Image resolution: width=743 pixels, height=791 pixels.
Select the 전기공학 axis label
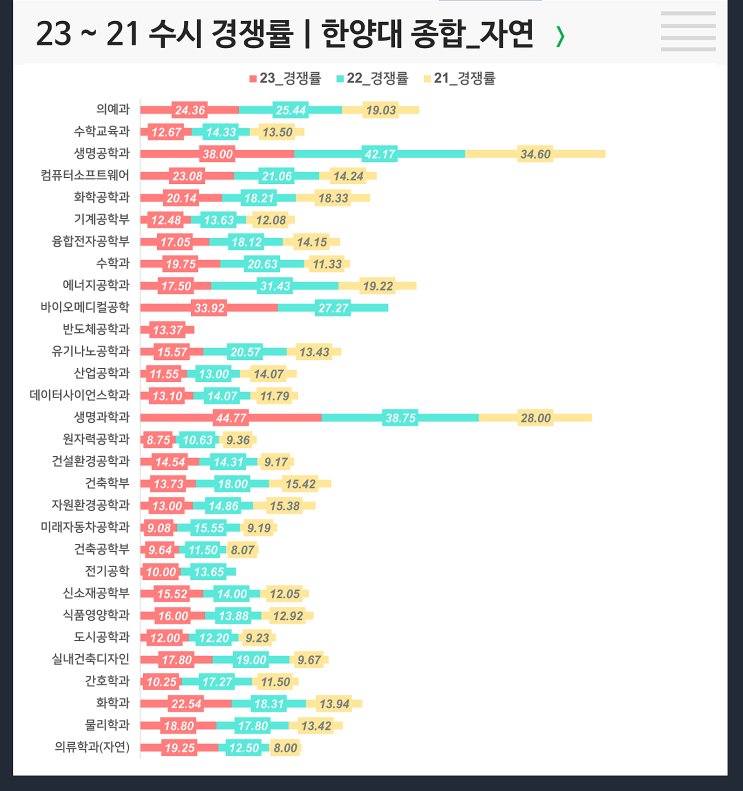[x=107, y=571]
